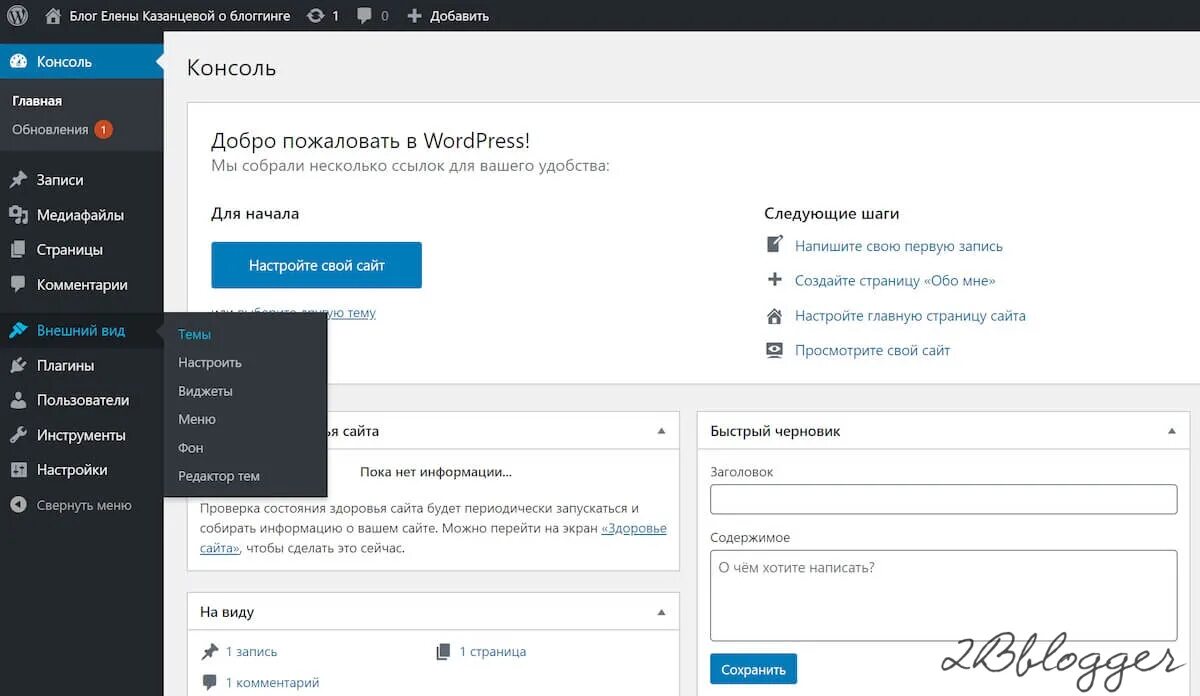Open the '1 страница' link
Viewport: 1200px width, 696px height.
[x=493, y=652]
